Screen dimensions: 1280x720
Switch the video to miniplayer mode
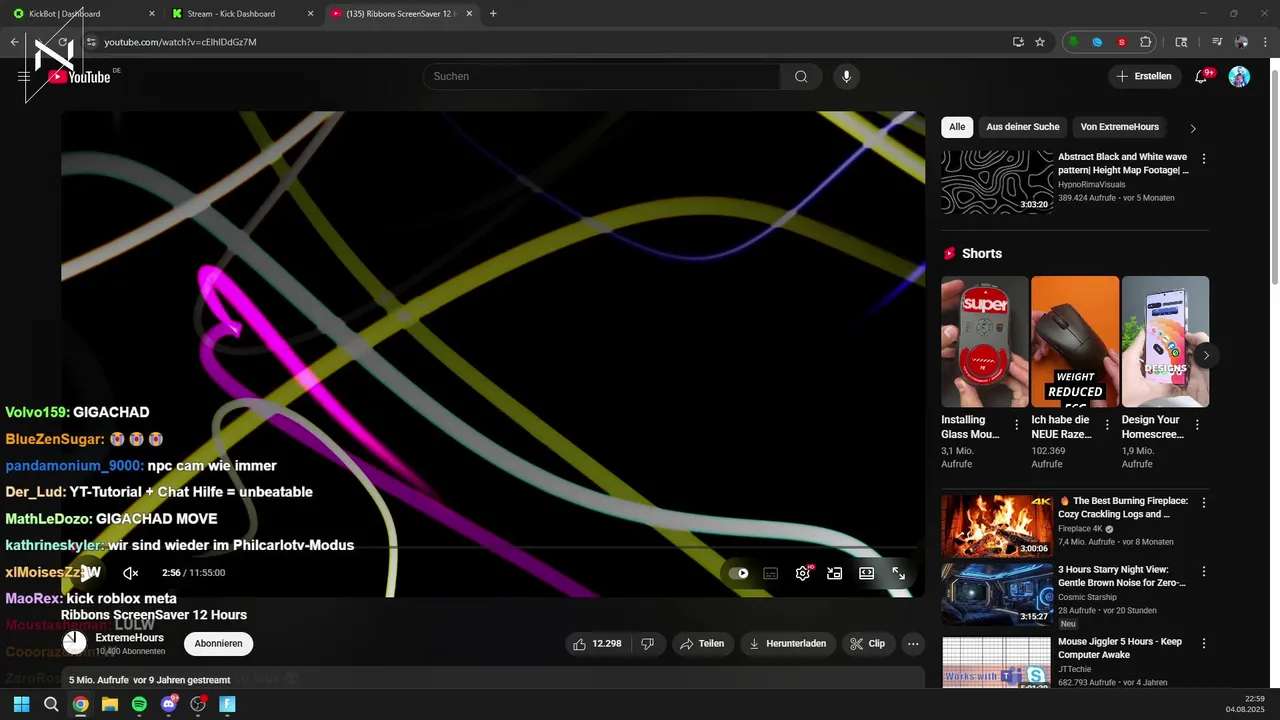pyautogui.click(x=834, y=573)
